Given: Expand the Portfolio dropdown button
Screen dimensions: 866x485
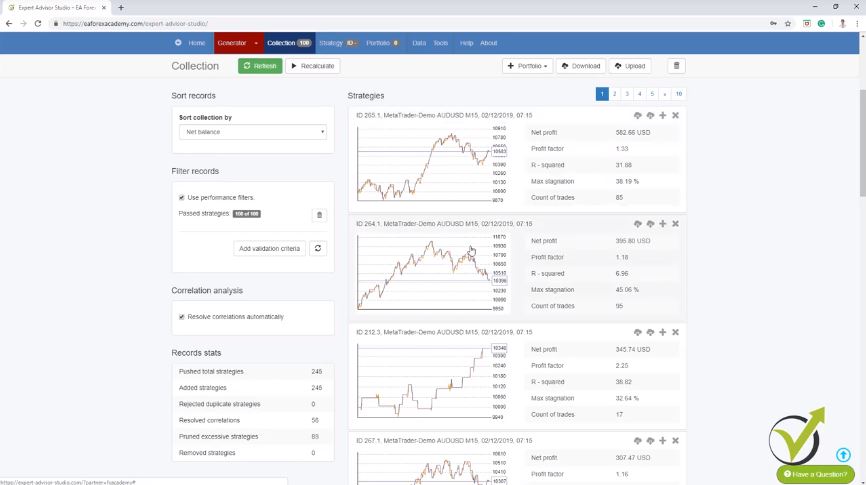Looking at the screenshot, I should click(527, 66).
